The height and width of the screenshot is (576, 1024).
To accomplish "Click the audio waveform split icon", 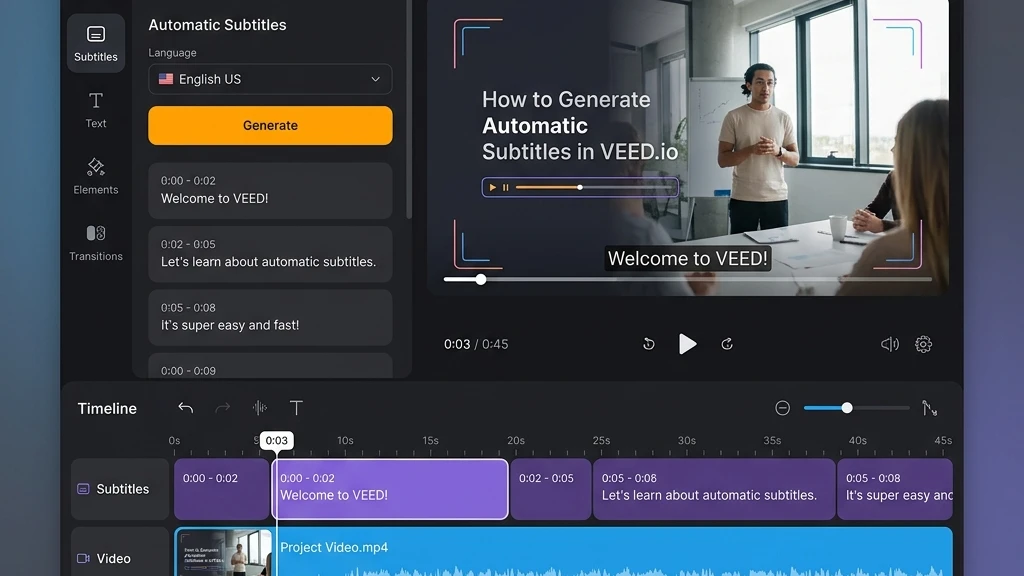I will coord(260,408).
